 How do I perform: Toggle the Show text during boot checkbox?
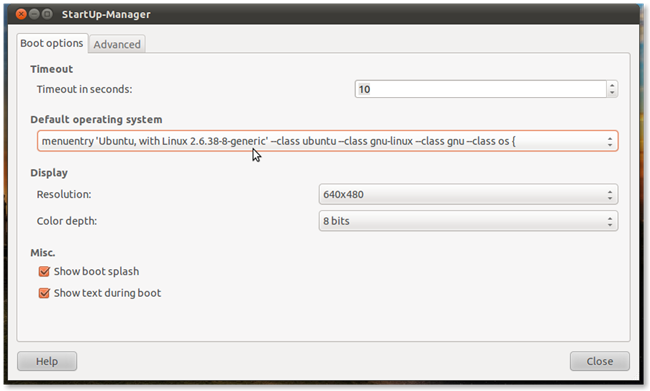point(44,293)
